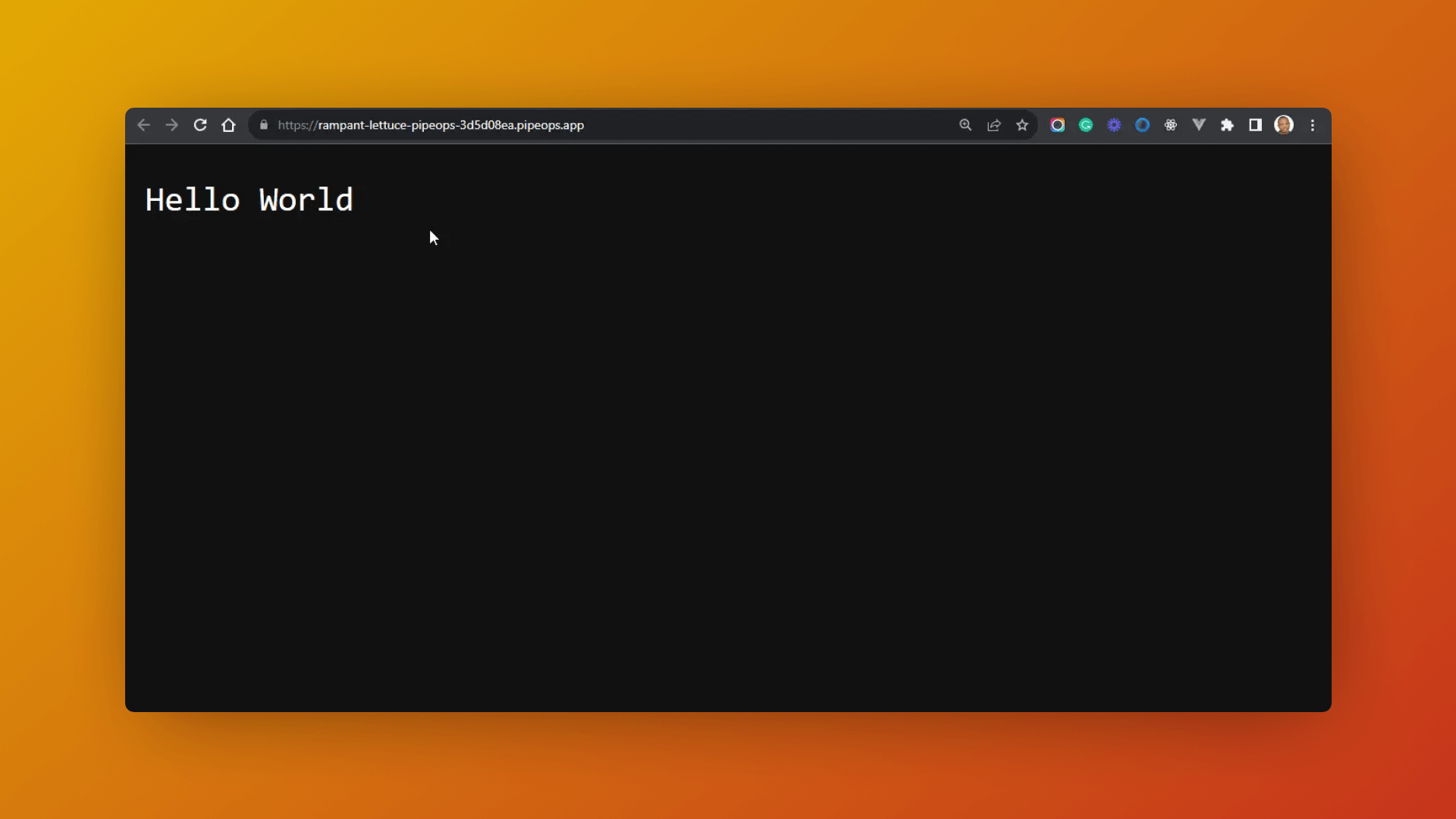Click the bookmark/favorites star icon
The width and height of the screenshot is (1456, 819).
[1022, 124]
